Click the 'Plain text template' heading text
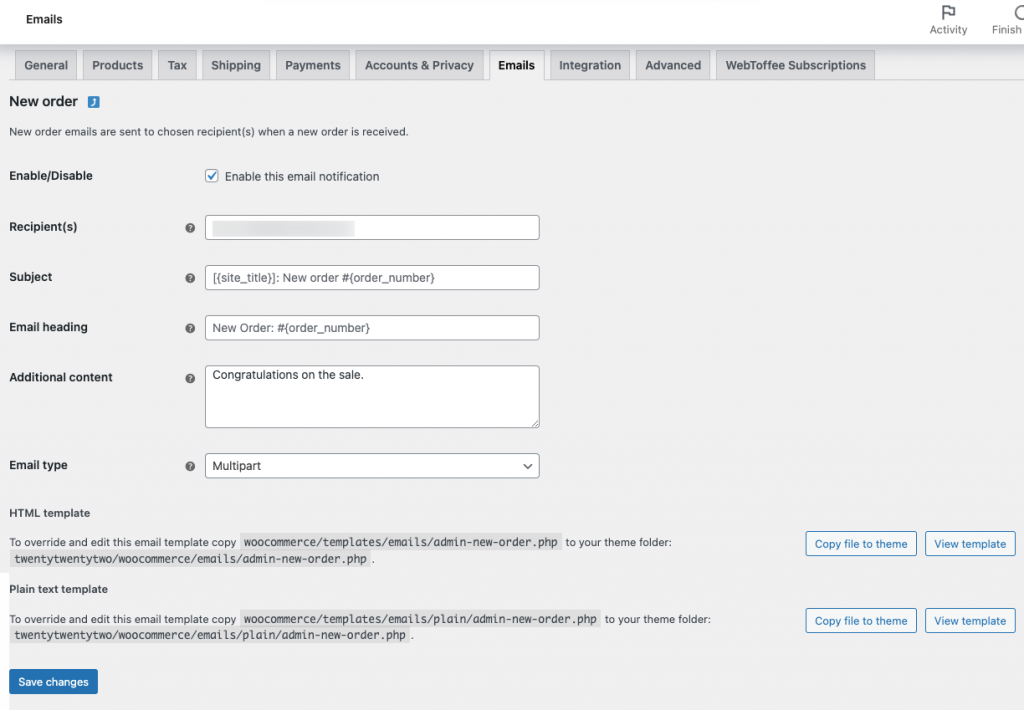1024x710 pixels. click(x=58, y=589)
